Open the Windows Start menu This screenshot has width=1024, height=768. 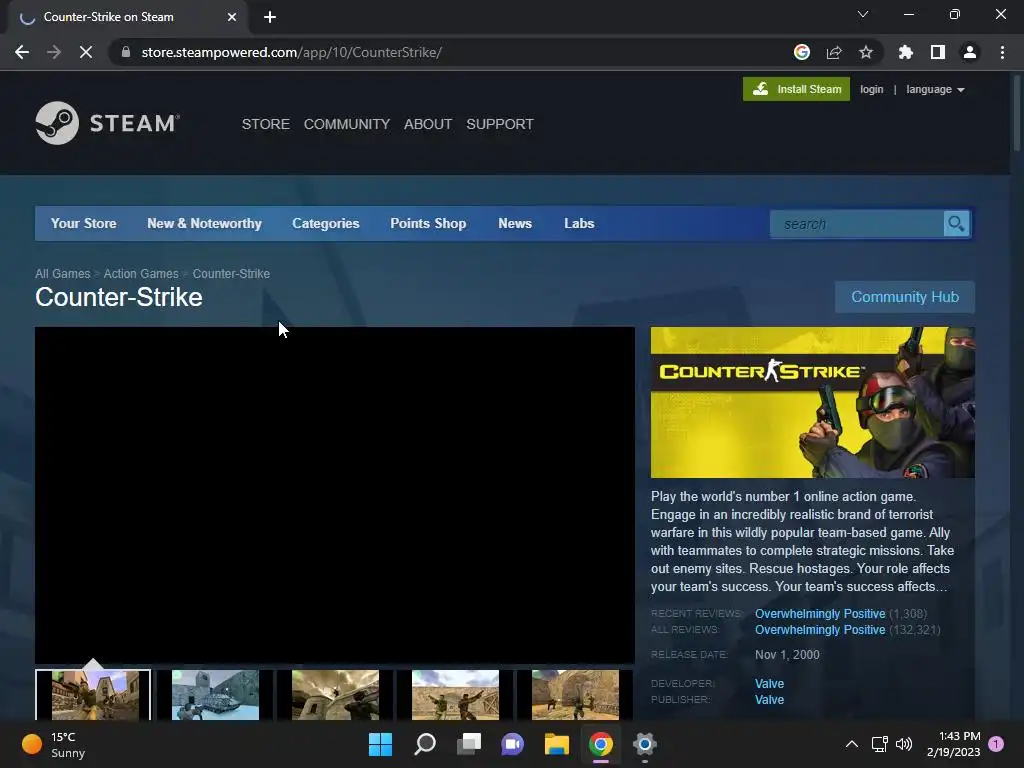tap(380, 744)
